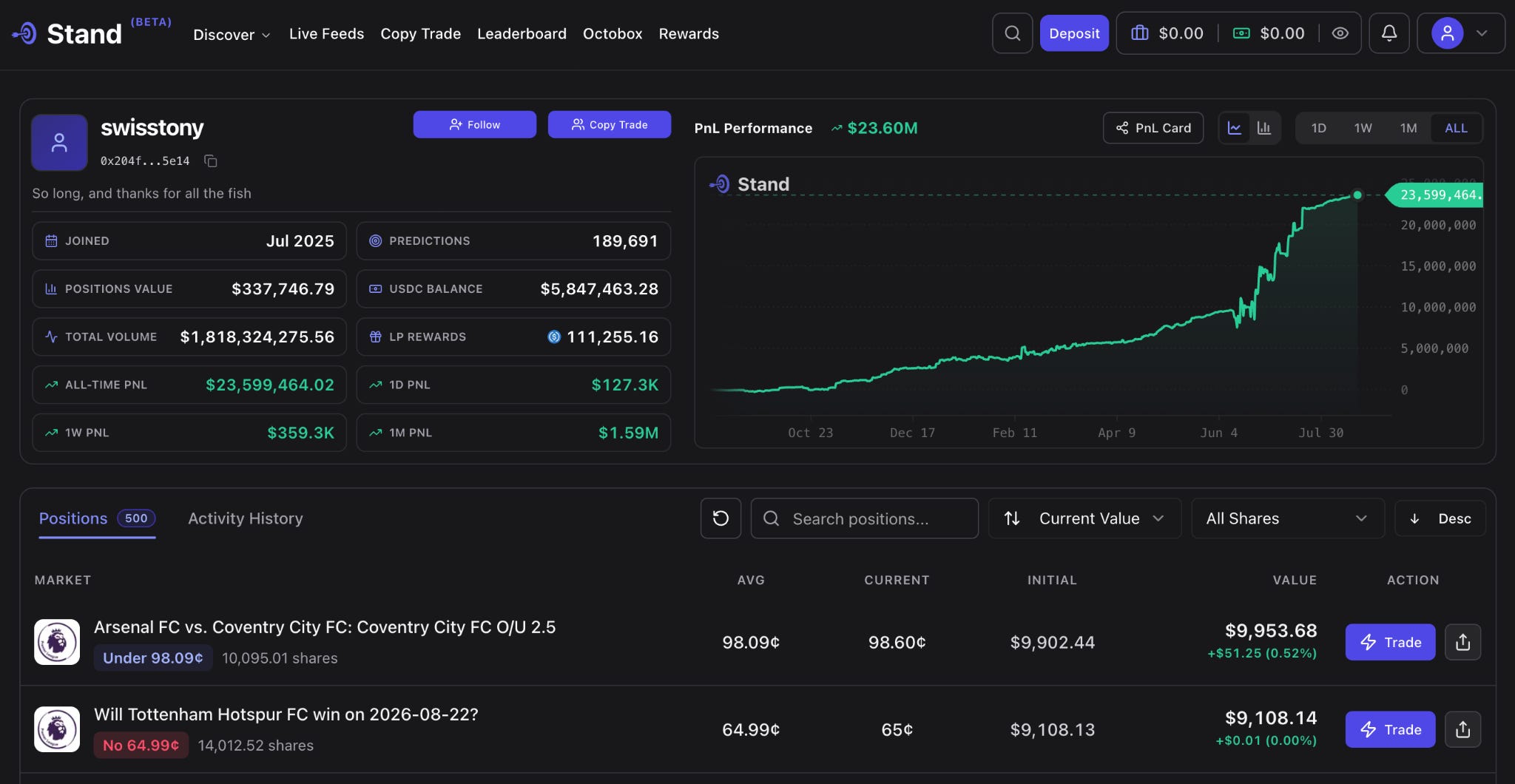The width and height of the screenshot is (1515, 784).
Task: Open the All Shares filter dropdown
Action: 1287,518
